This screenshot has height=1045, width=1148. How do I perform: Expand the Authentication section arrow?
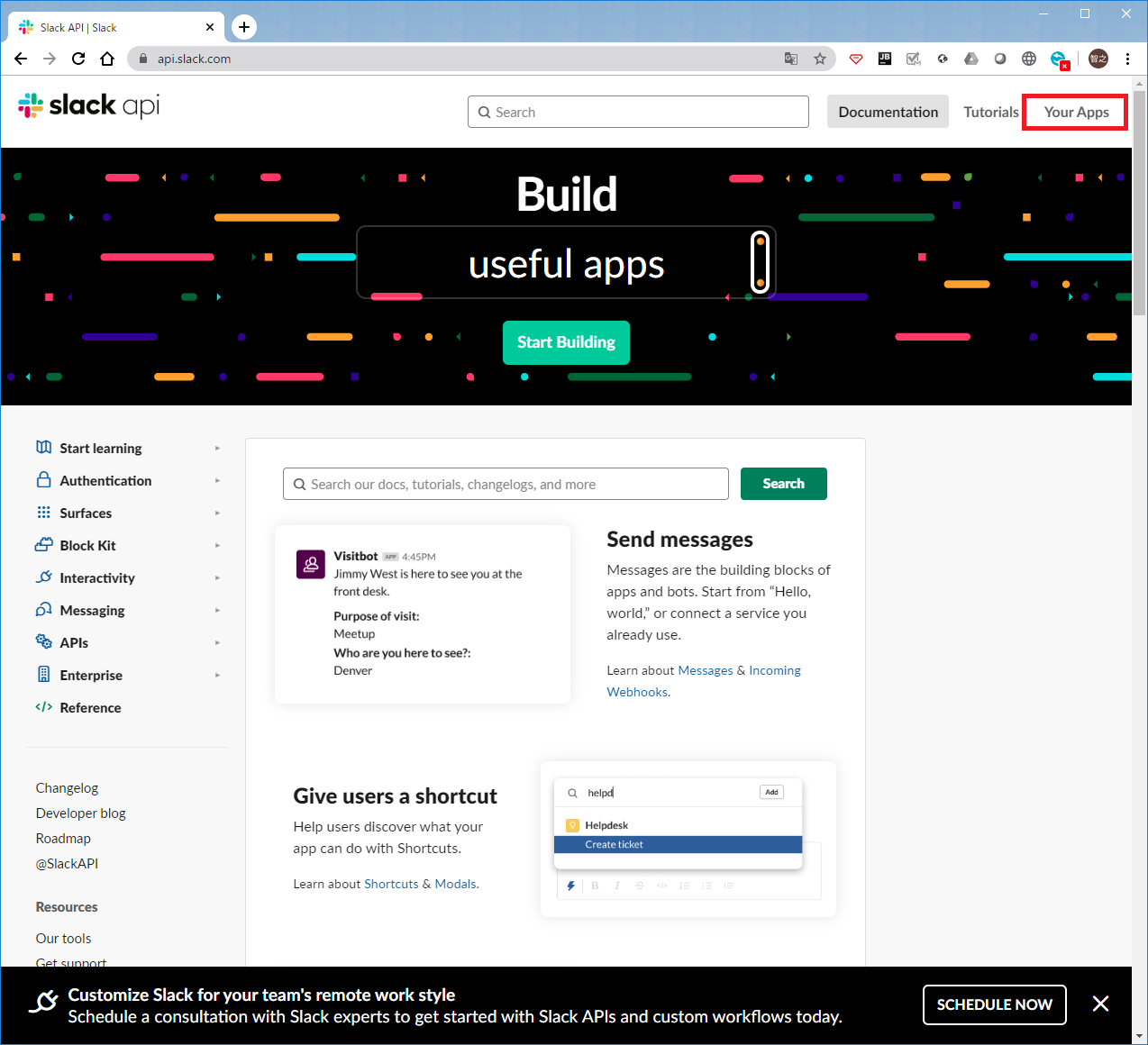tap(217, 480)
